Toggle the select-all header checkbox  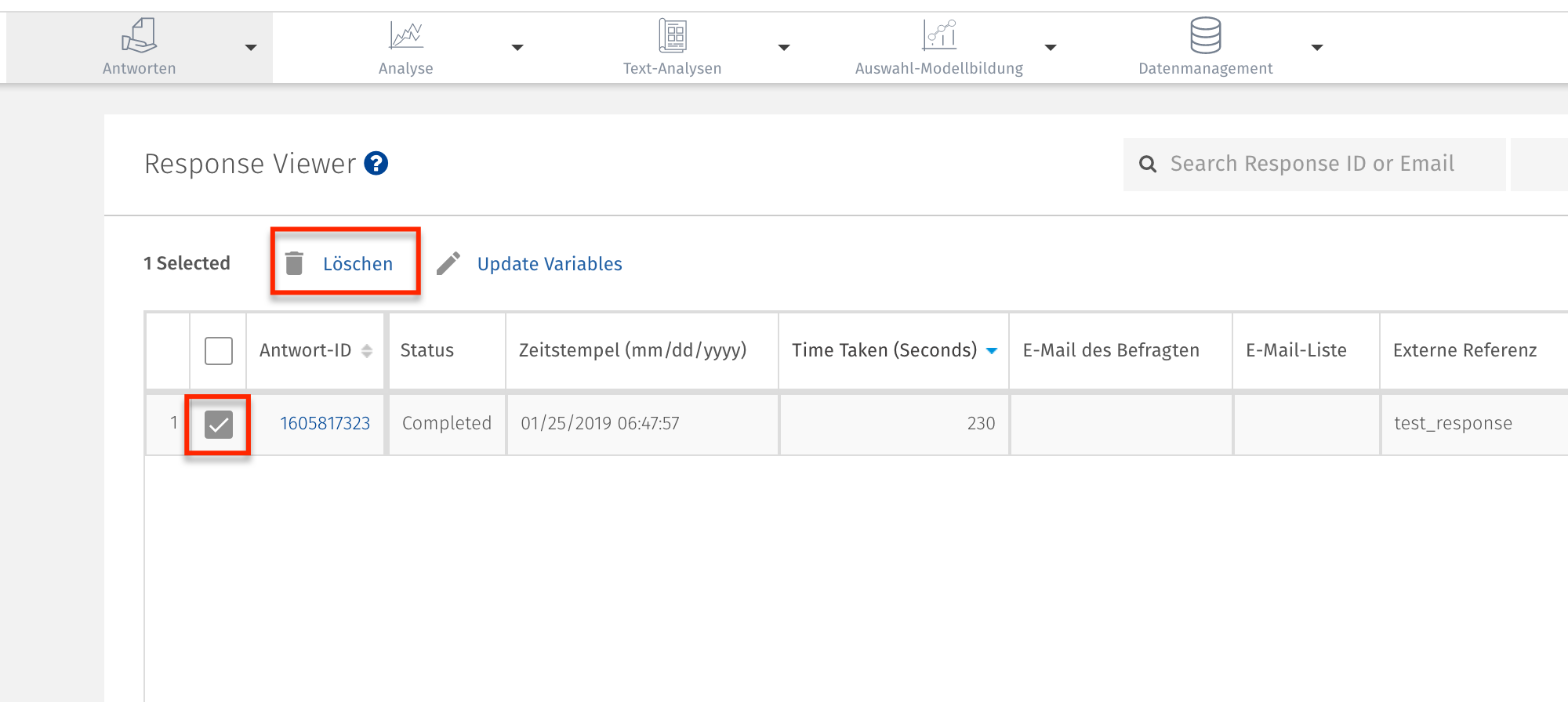219,351
